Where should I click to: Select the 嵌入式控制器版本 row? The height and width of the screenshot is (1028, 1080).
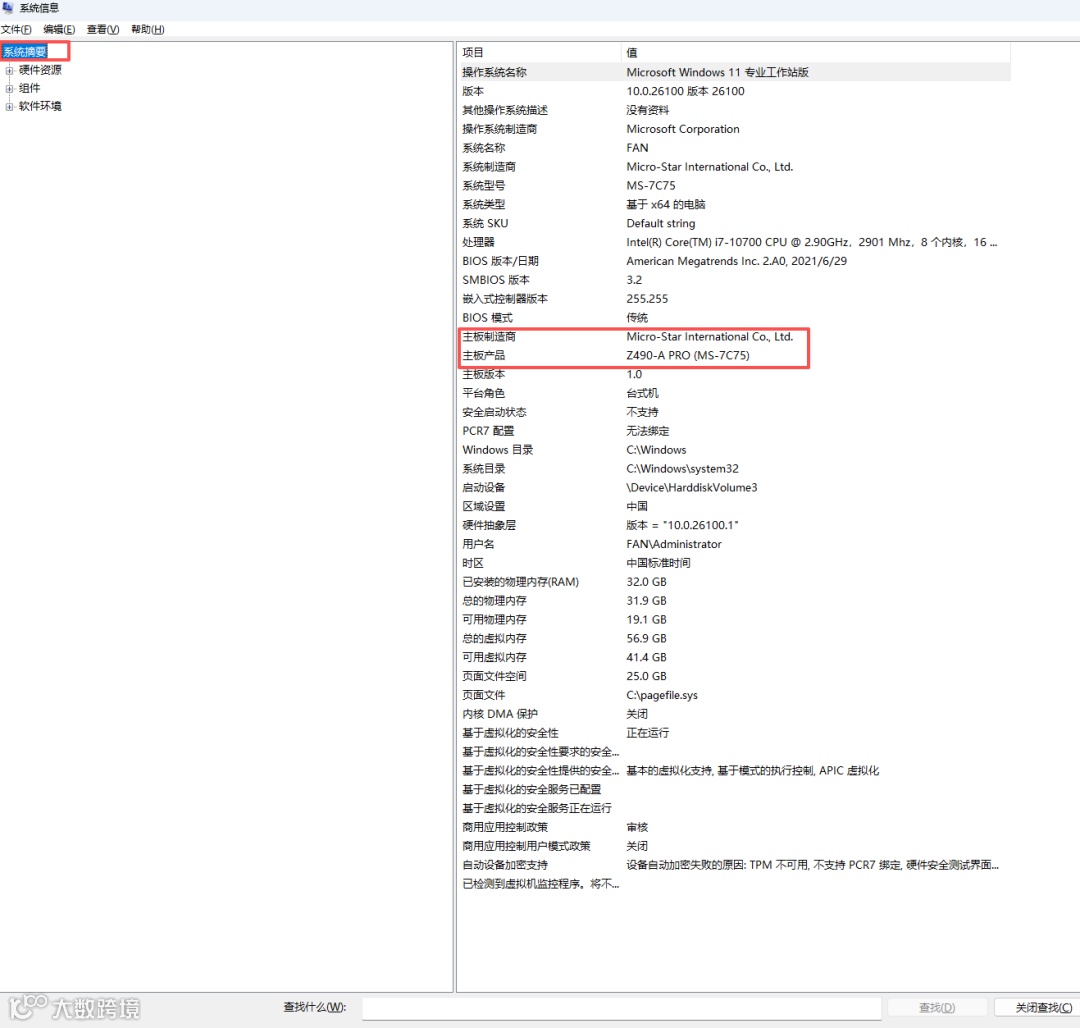point(734,299)
